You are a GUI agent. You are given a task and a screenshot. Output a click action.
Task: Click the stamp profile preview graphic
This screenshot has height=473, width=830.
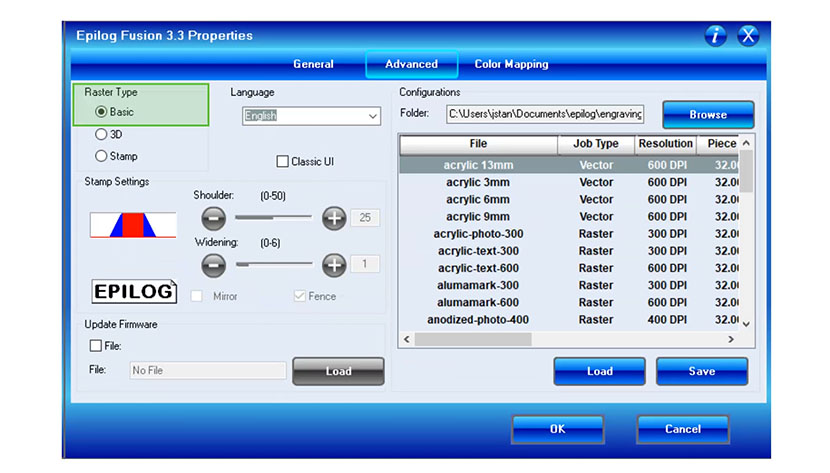click(133, 224)
